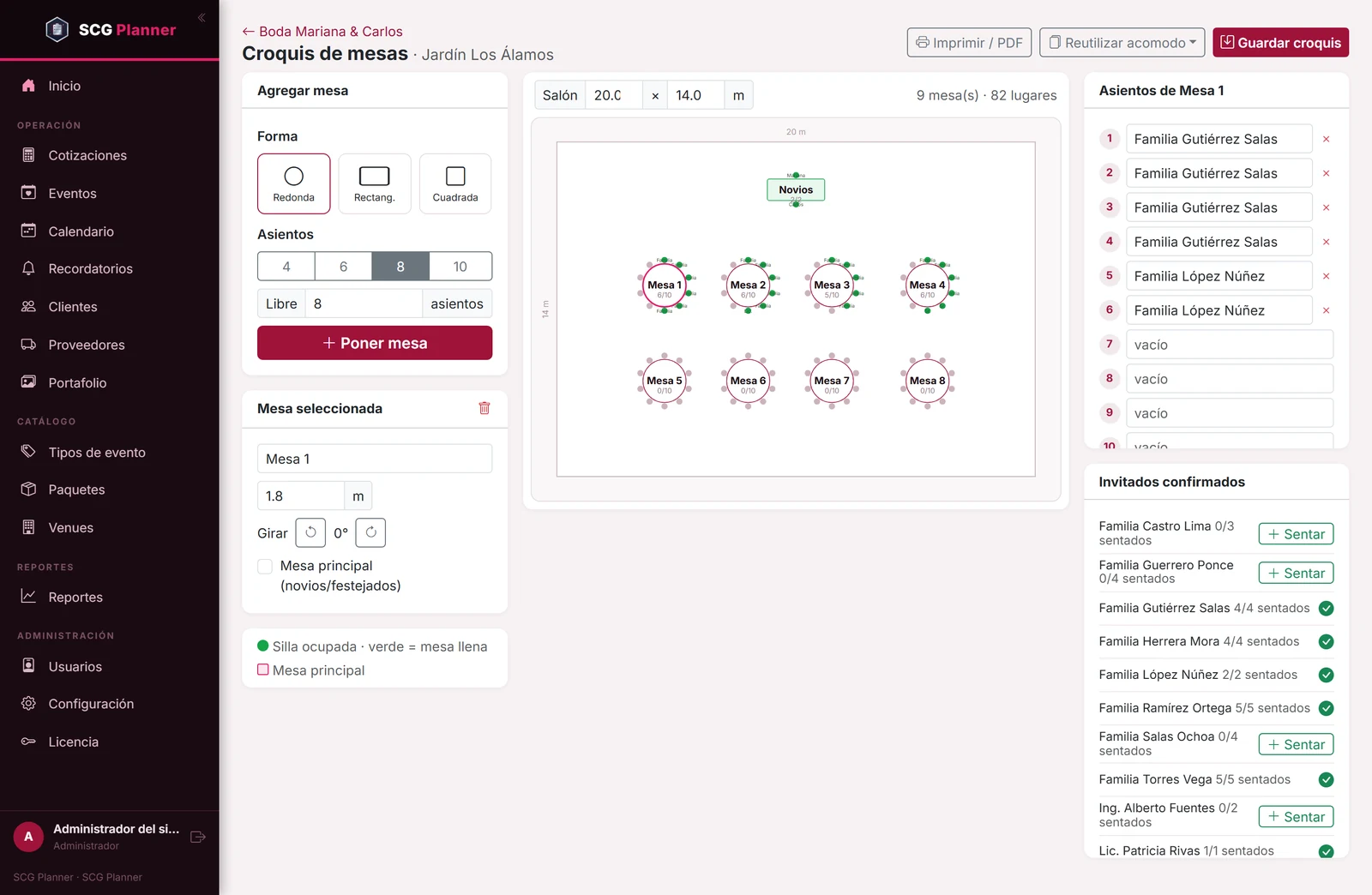Image resolution: width=1372 pixels, height=895 pixels.
Task: Edit the Libre seat count field
Action: tap(364, 303)
